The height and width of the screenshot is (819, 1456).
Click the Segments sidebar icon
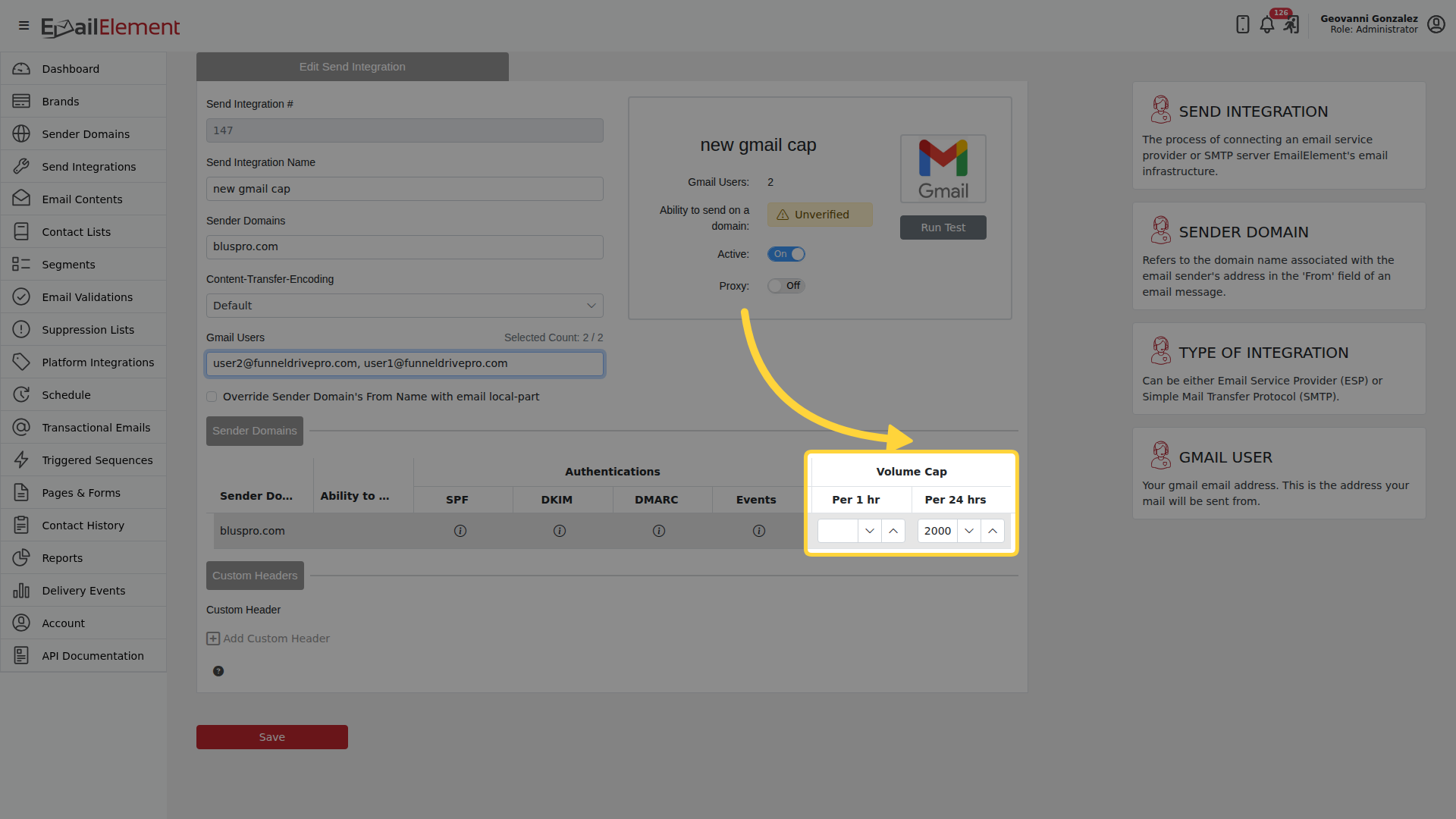coord(21,265)
